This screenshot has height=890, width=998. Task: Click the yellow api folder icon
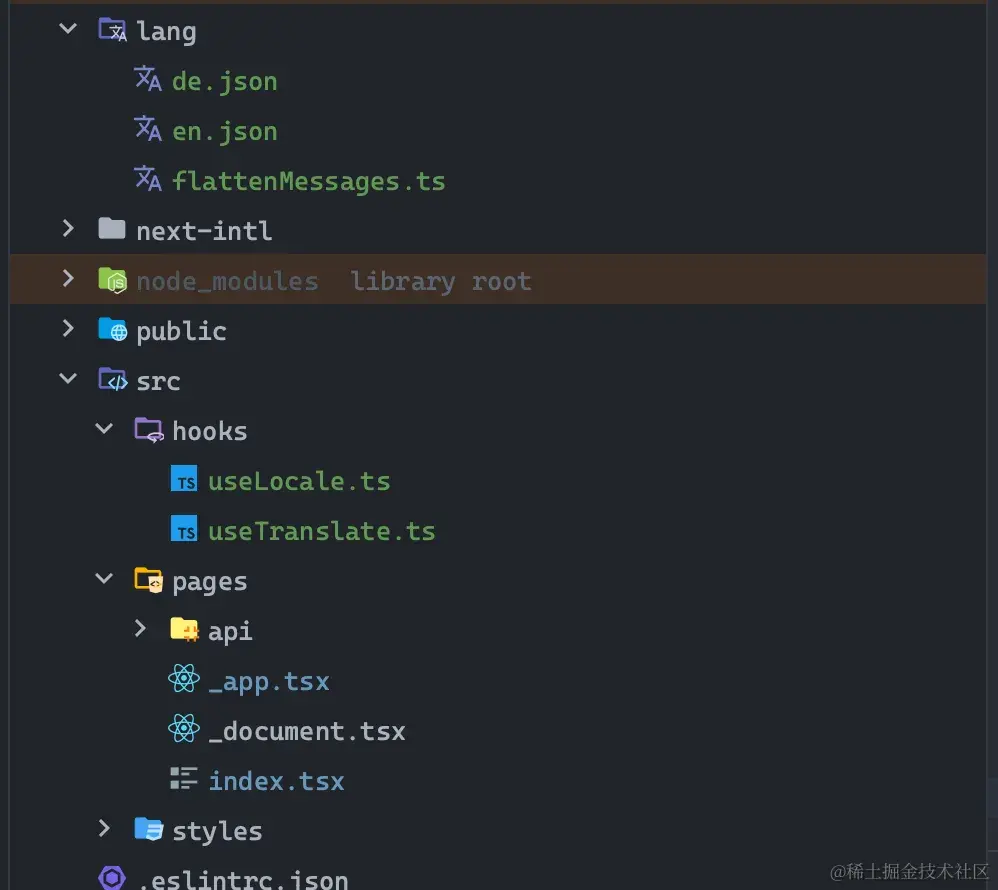tap(185, 630)
